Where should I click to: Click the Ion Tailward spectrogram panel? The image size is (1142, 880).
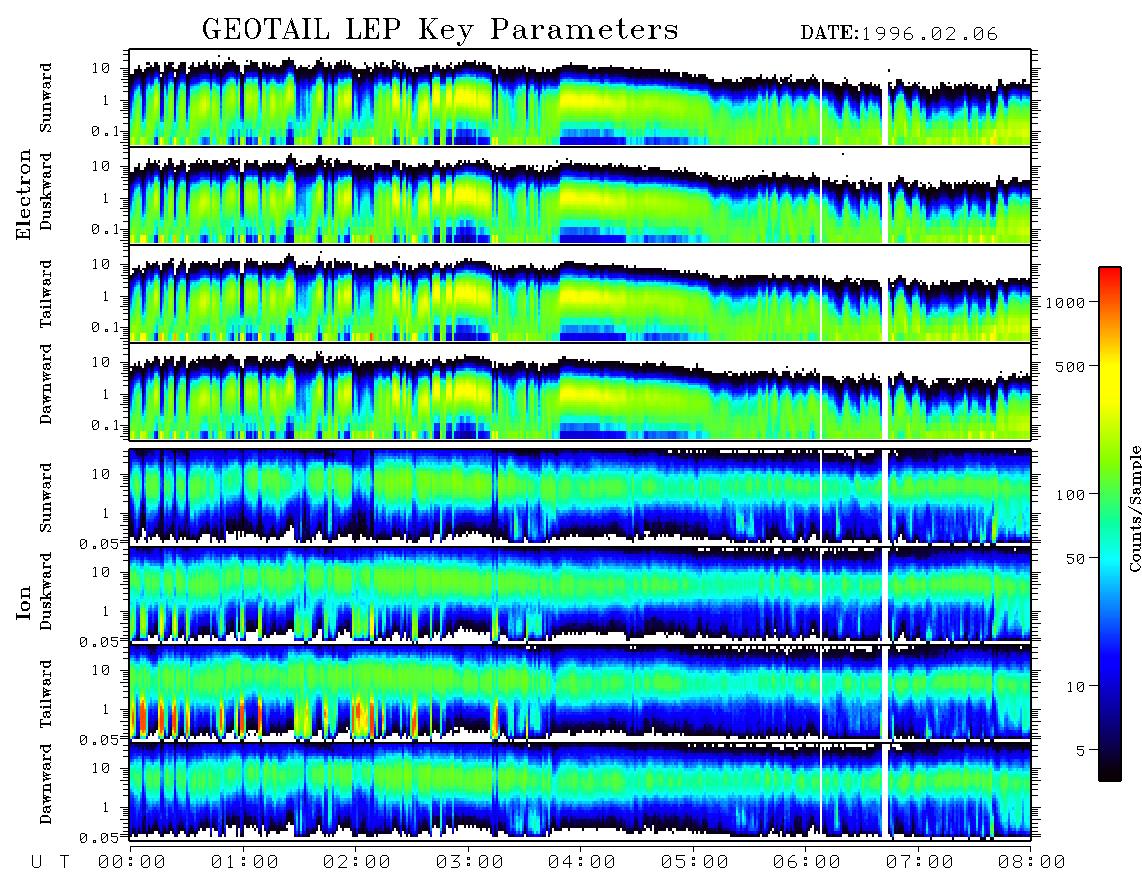tap(580, 692)
